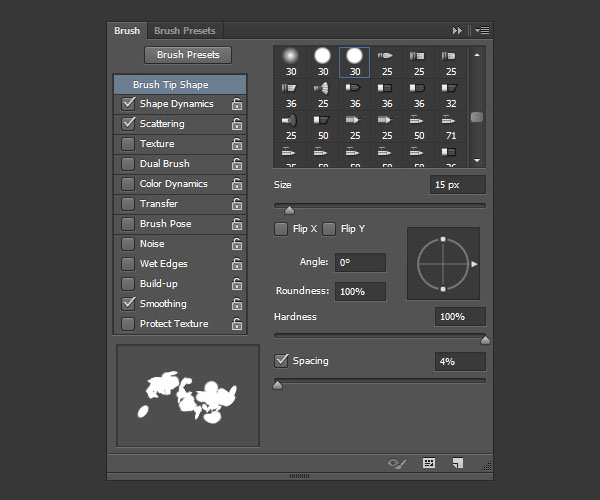Click the Dual Brush lock icon
This screenshot has width=600, height=500.
pos(237,164)
